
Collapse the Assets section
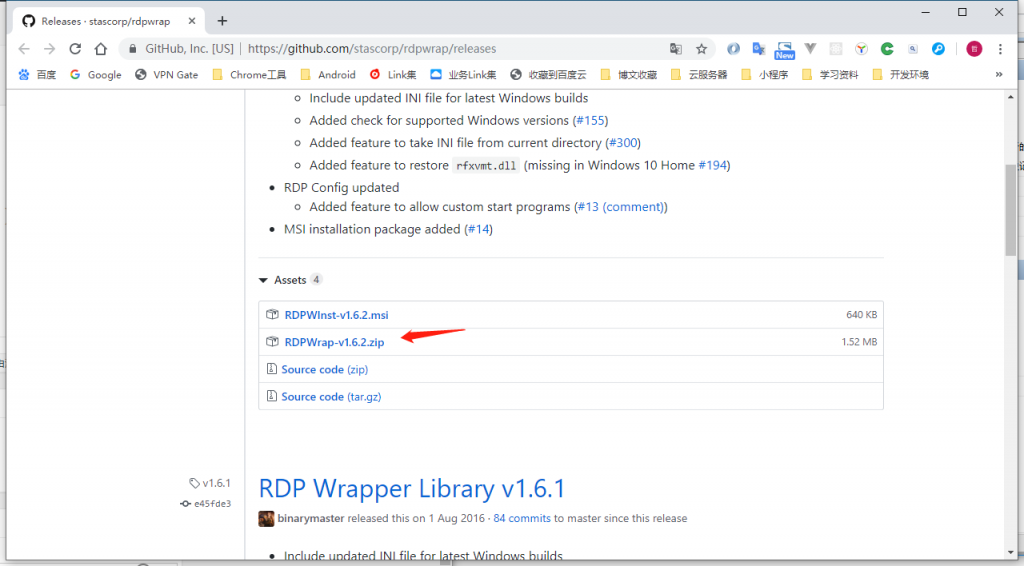(x=291, y=280)
